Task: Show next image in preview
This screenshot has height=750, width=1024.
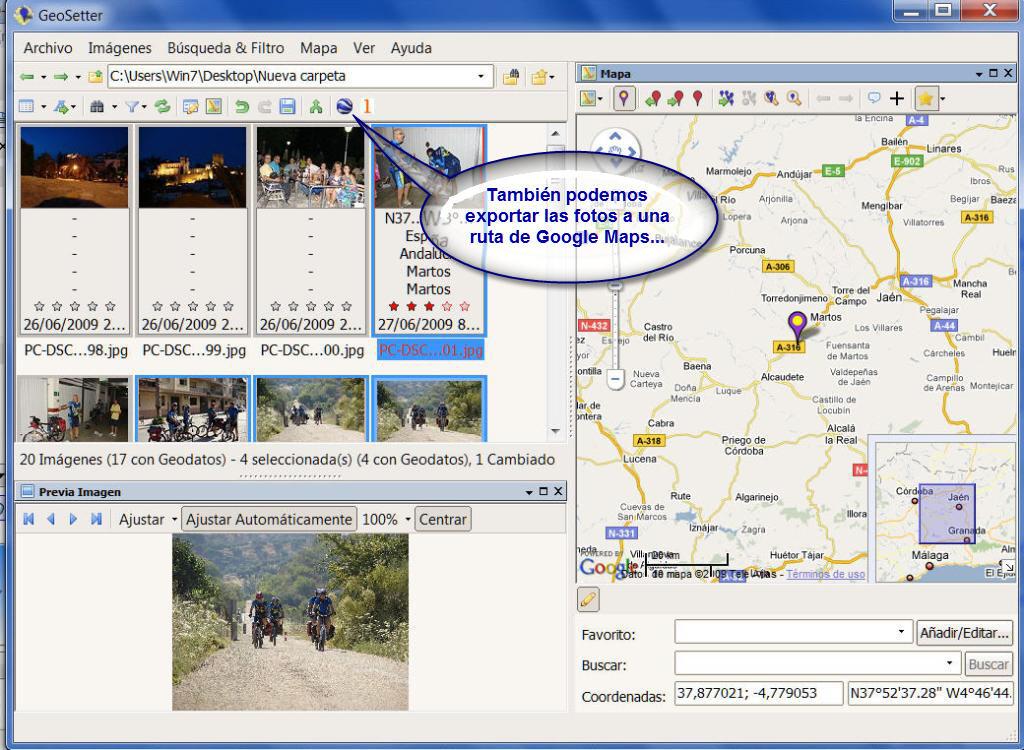Action: 73,519
